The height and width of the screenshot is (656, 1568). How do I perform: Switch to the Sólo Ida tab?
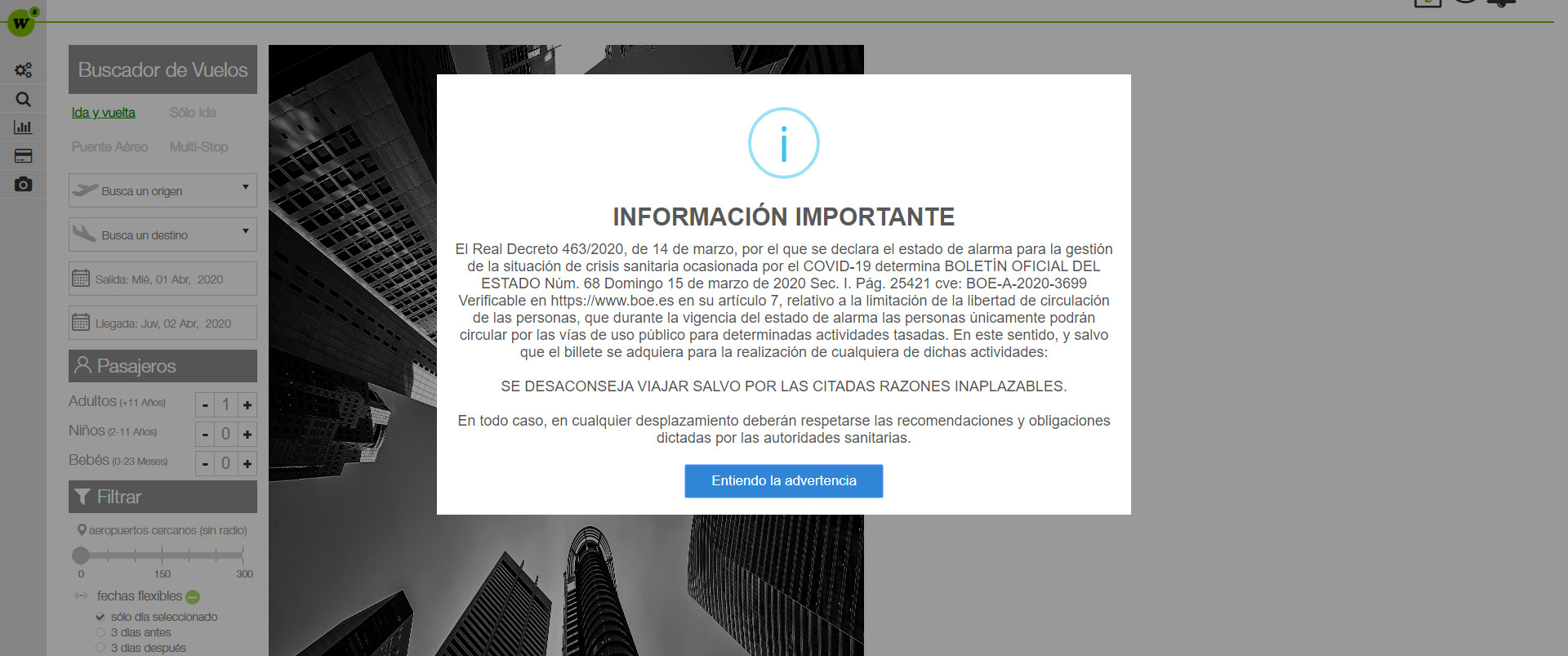(193, 113)
